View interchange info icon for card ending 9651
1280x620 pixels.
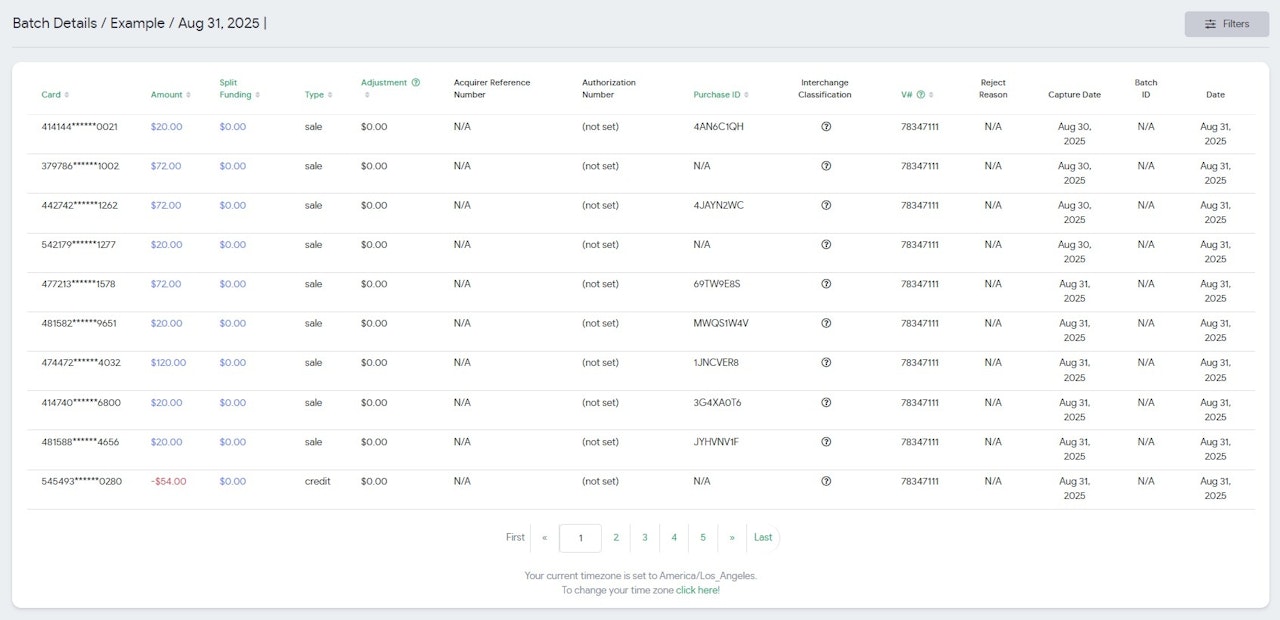pyautogui.click(x=826, y=323)
